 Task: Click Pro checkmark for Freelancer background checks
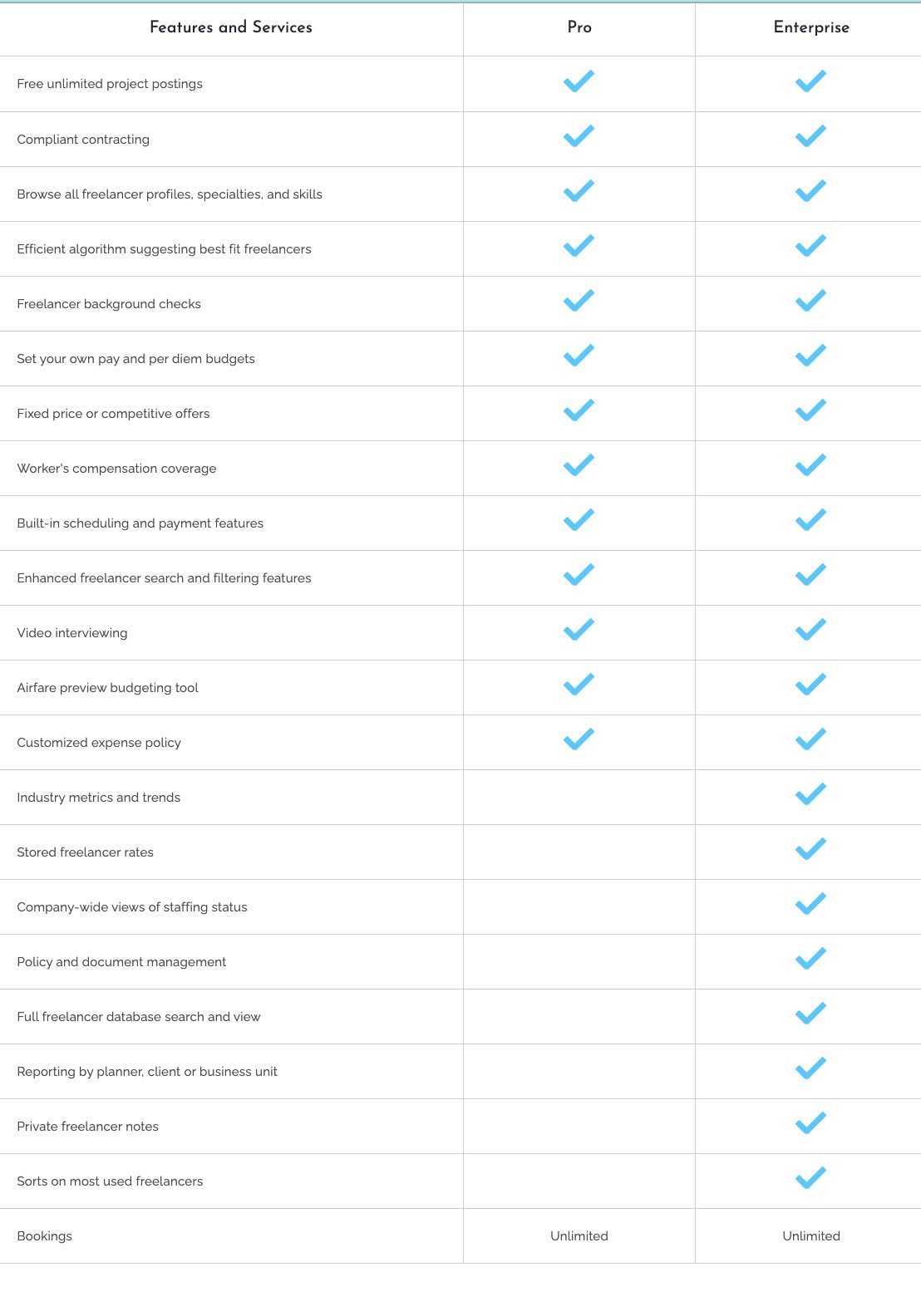tap(579, 302)
